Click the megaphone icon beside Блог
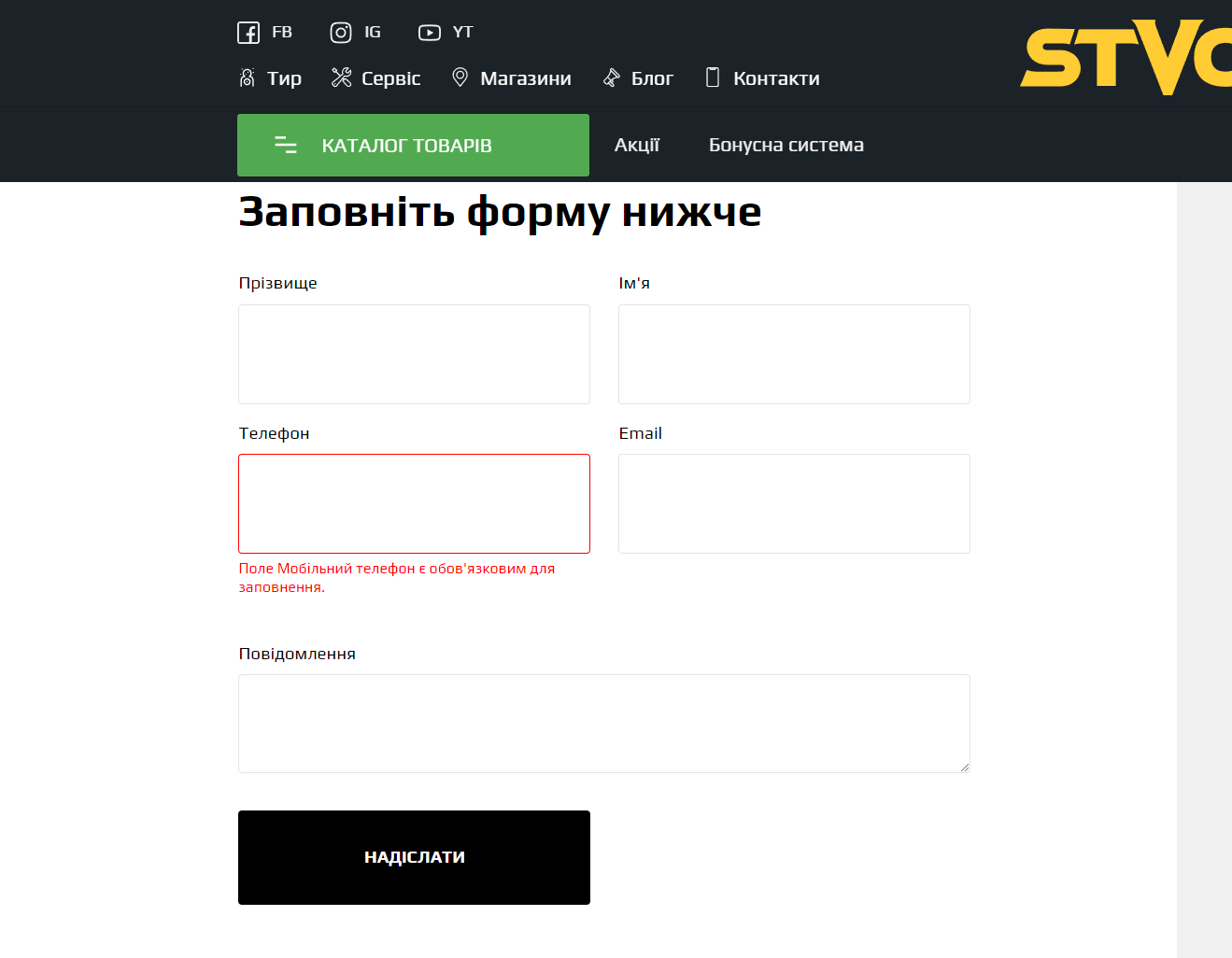This screenshot has height=958, width=1232. 612,78
